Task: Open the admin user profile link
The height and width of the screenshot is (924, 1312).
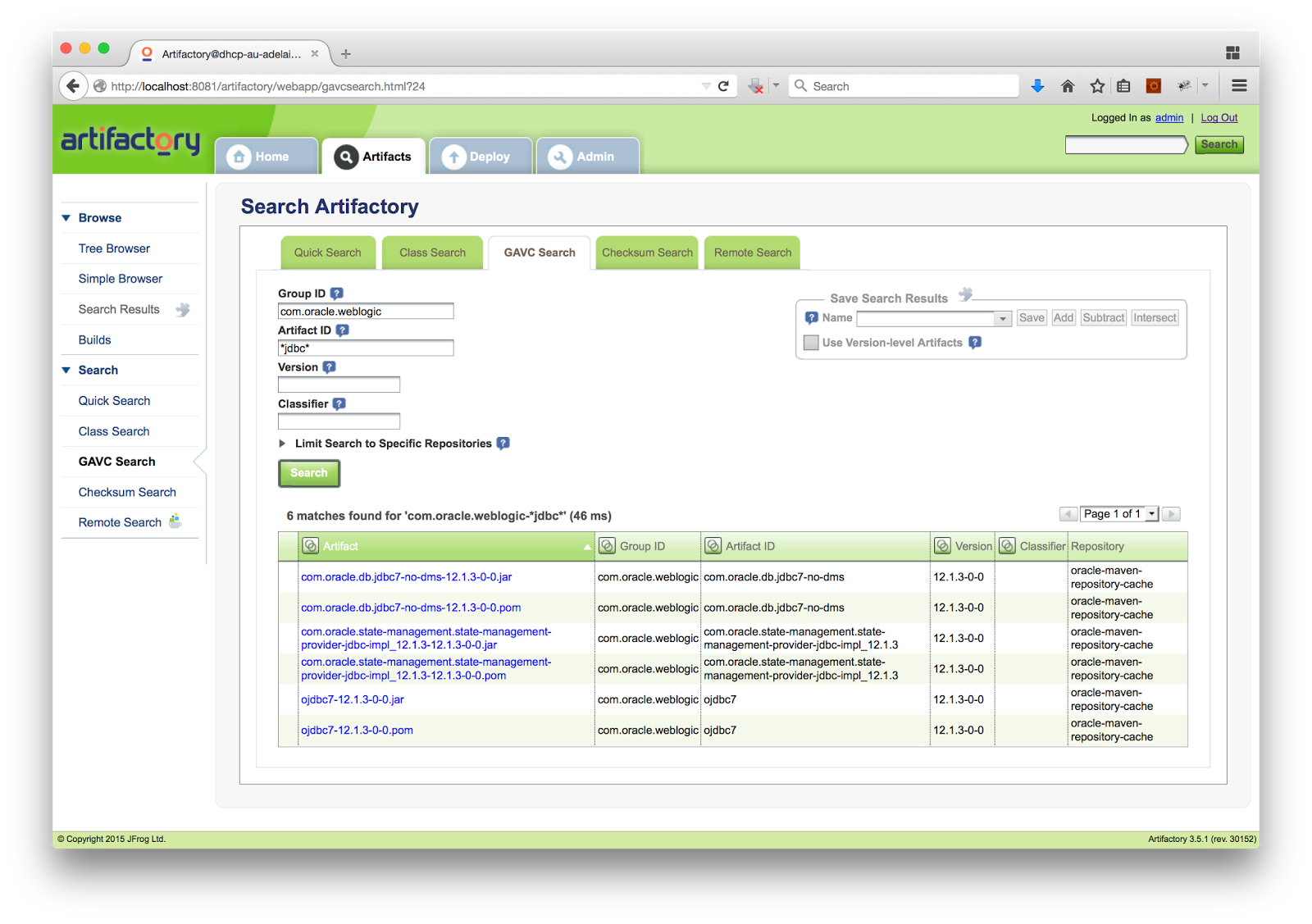Action: (1169, 118)
